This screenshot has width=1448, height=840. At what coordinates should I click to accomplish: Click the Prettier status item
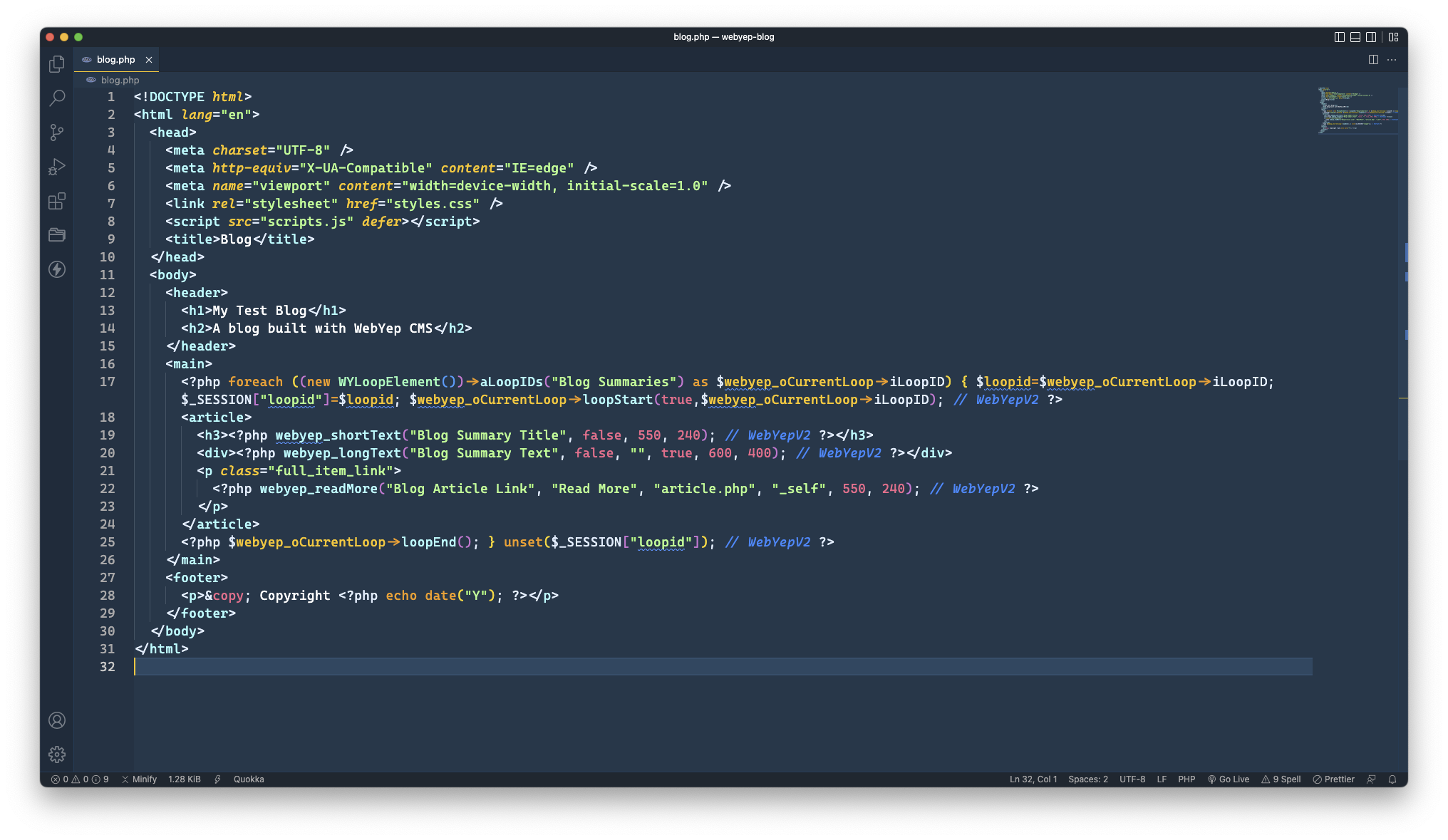click(1333, 779)
